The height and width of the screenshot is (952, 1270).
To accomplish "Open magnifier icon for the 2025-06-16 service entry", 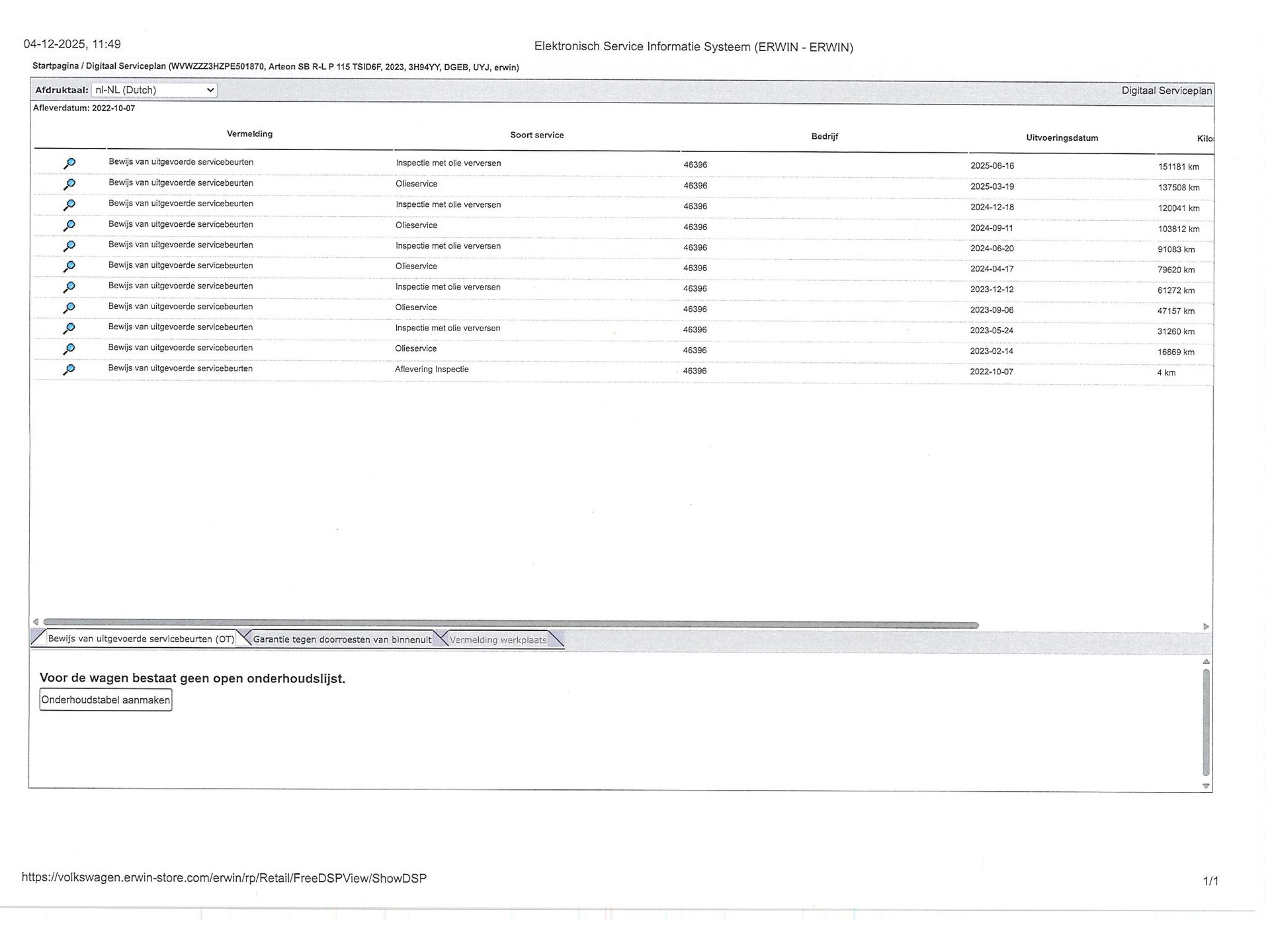I will [x=69, y=163].
